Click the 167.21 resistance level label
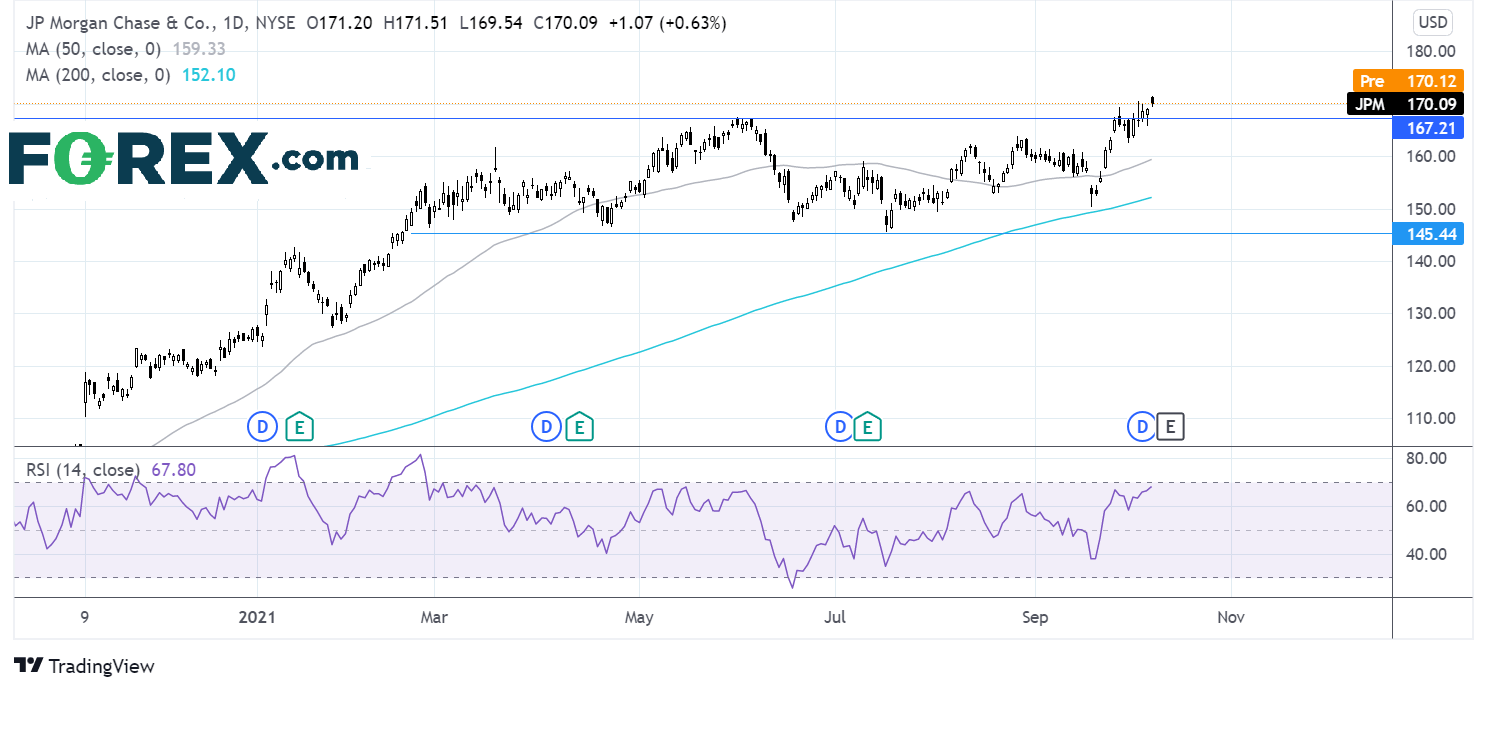The height and width of the screenshot is (733, 1489). (x=1428, y=128)
